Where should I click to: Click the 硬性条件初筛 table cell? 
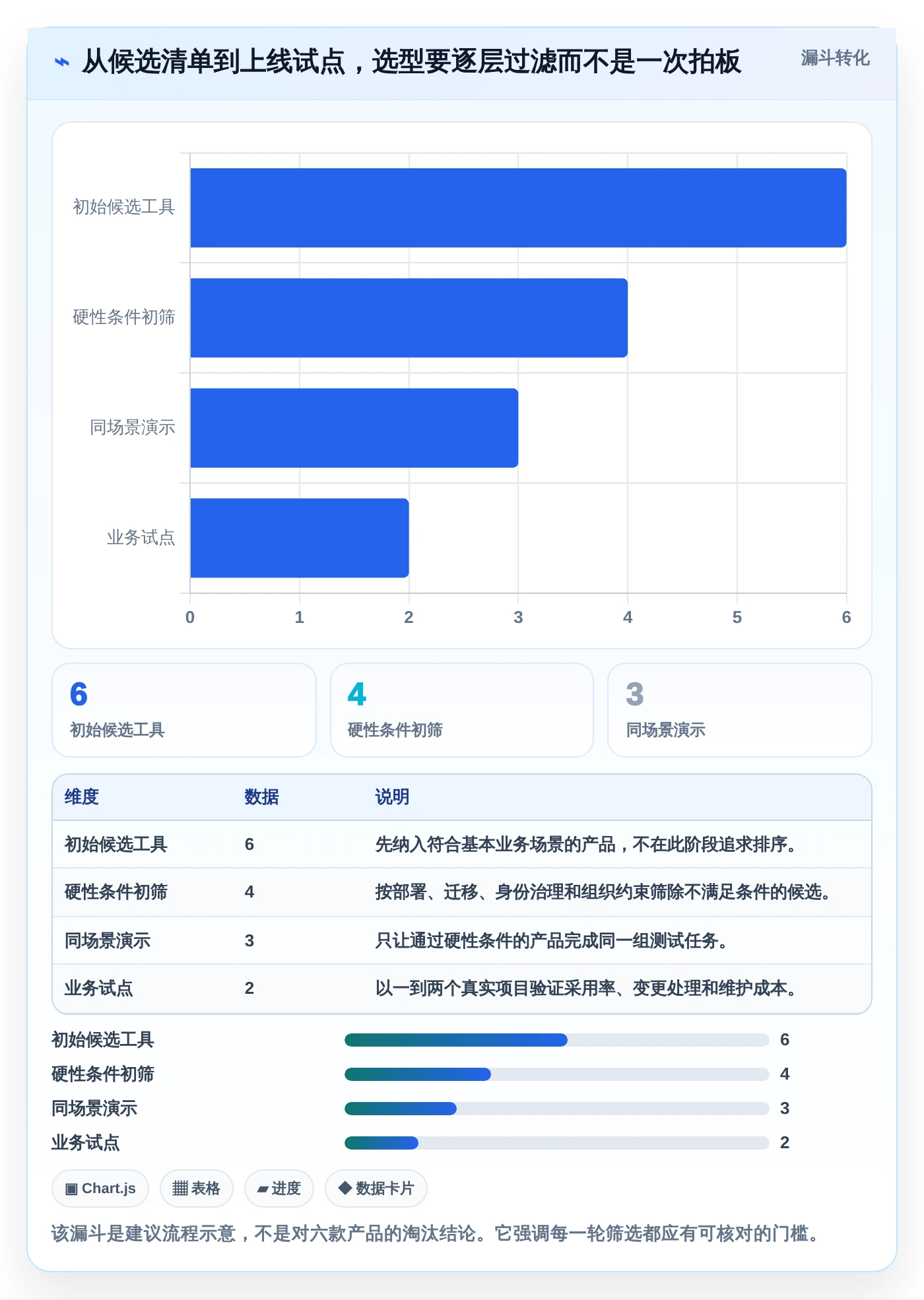[x=116, y=892]
